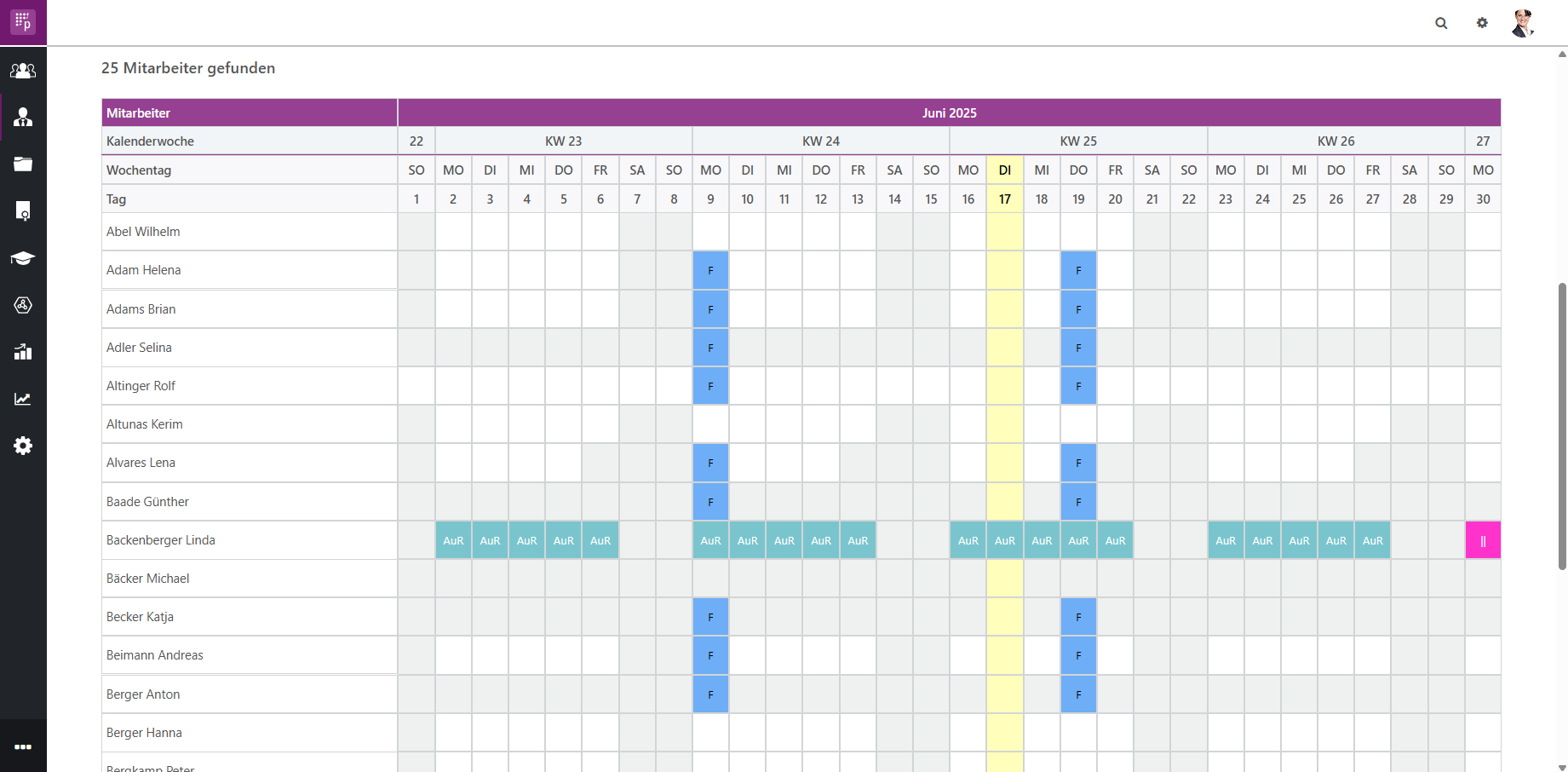This screenshot has height=772, width=1568.
Task: Select Becker Katja's F absence on June 9
Action: click(x=710, y=616)
